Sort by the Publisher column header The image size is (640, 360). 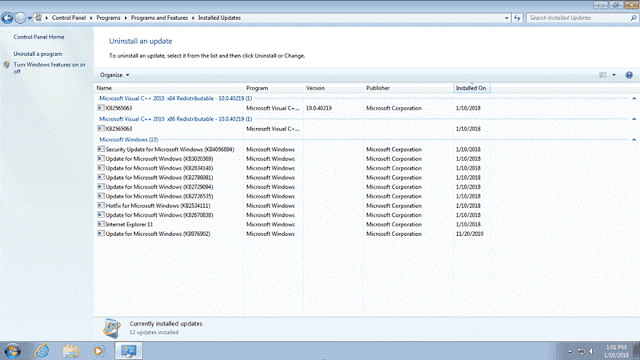tap(408, 88)
